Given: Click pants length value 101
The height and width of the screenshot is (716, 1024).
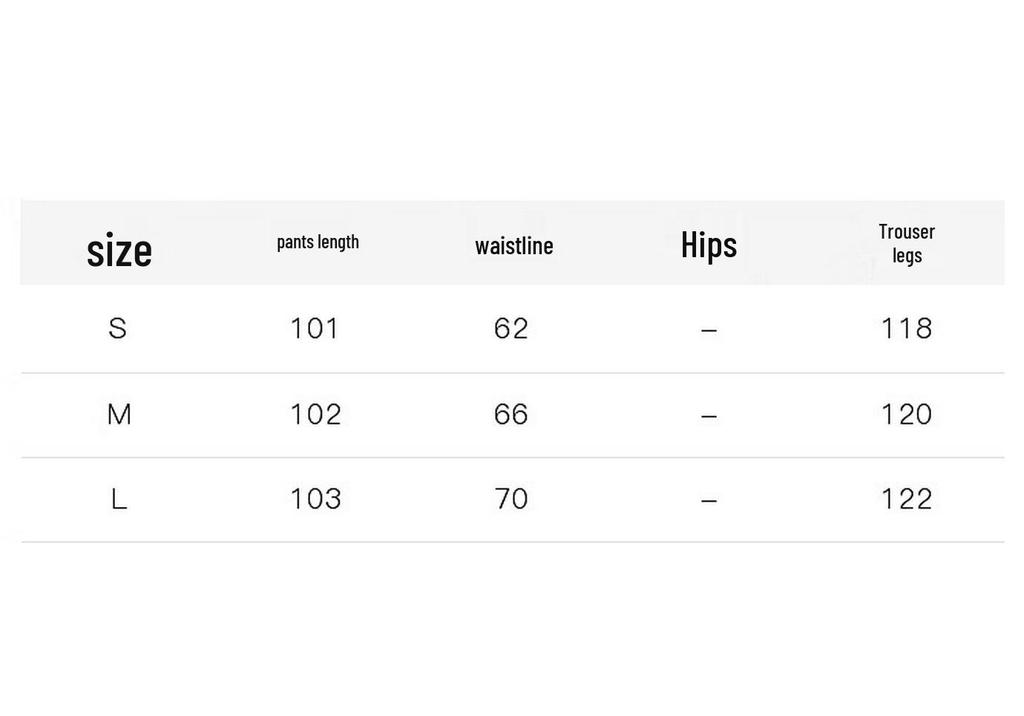Looking at the screenshot, I should 315,328.
